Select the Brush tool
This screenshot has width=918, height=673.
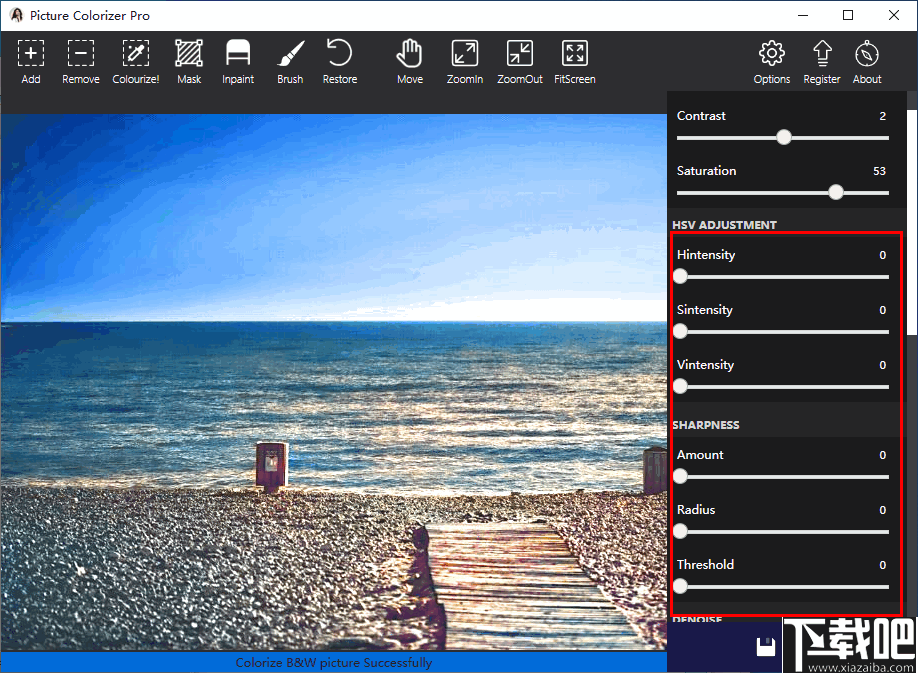(290, 60)
